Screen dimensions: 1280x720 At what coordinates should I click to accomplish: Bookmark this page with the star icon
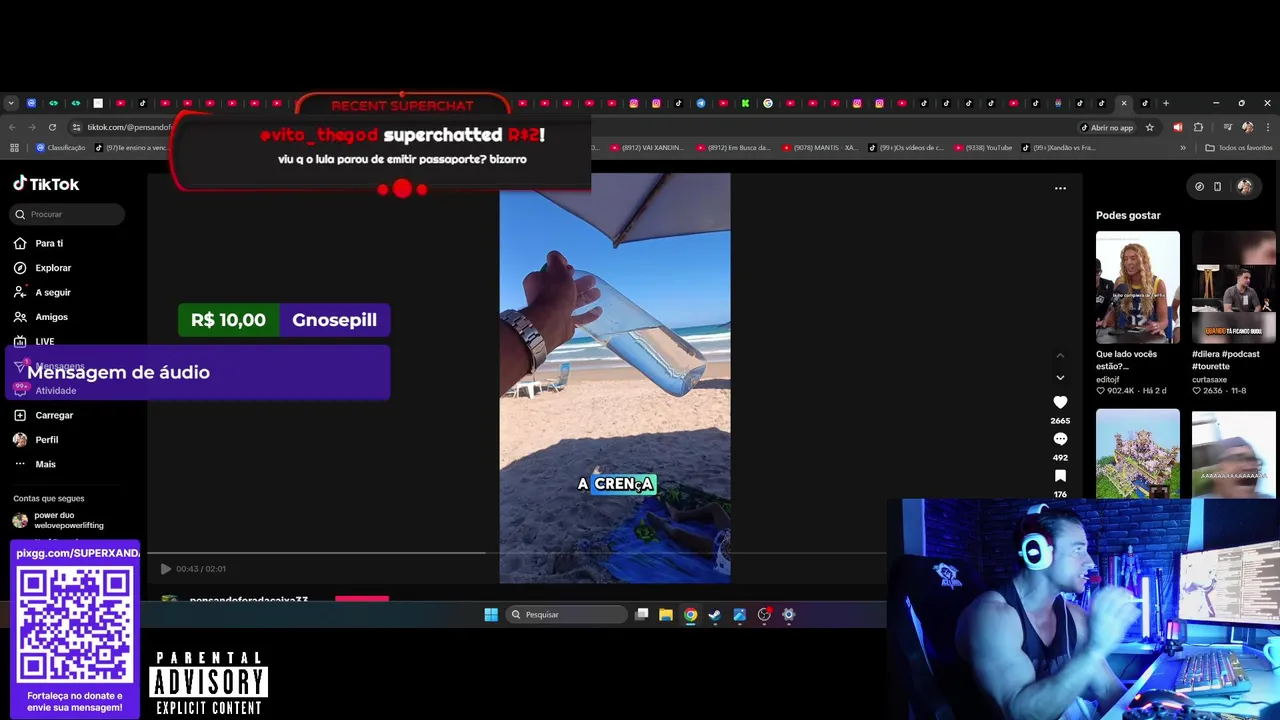point(1150,127)
